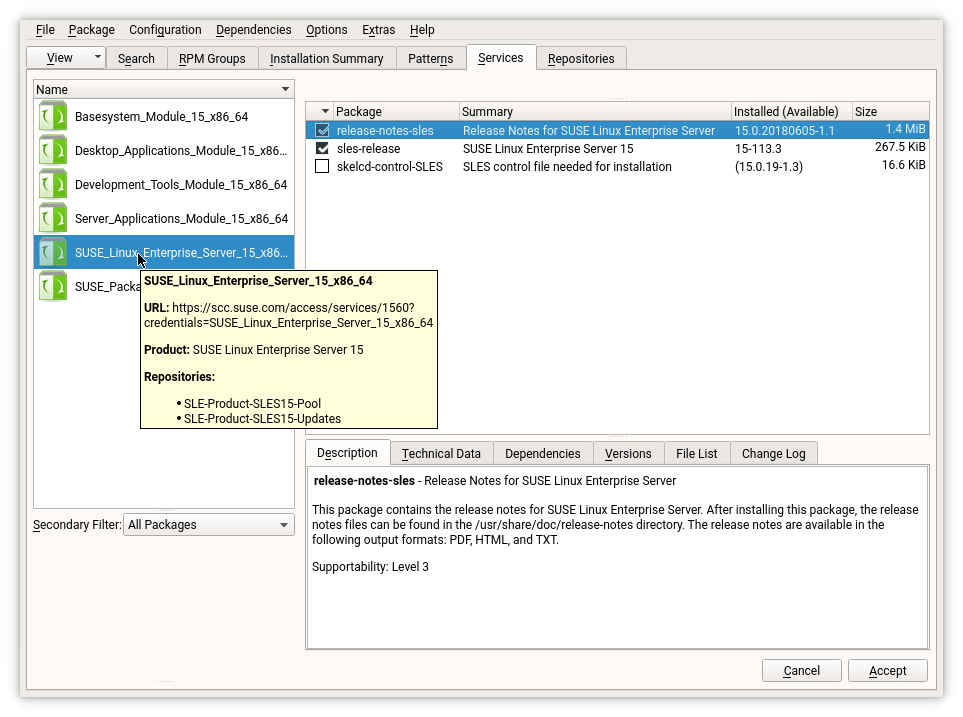Open the Technical Data tab
The width and height of the screenshot is (963, 717).
click(441, 454)
